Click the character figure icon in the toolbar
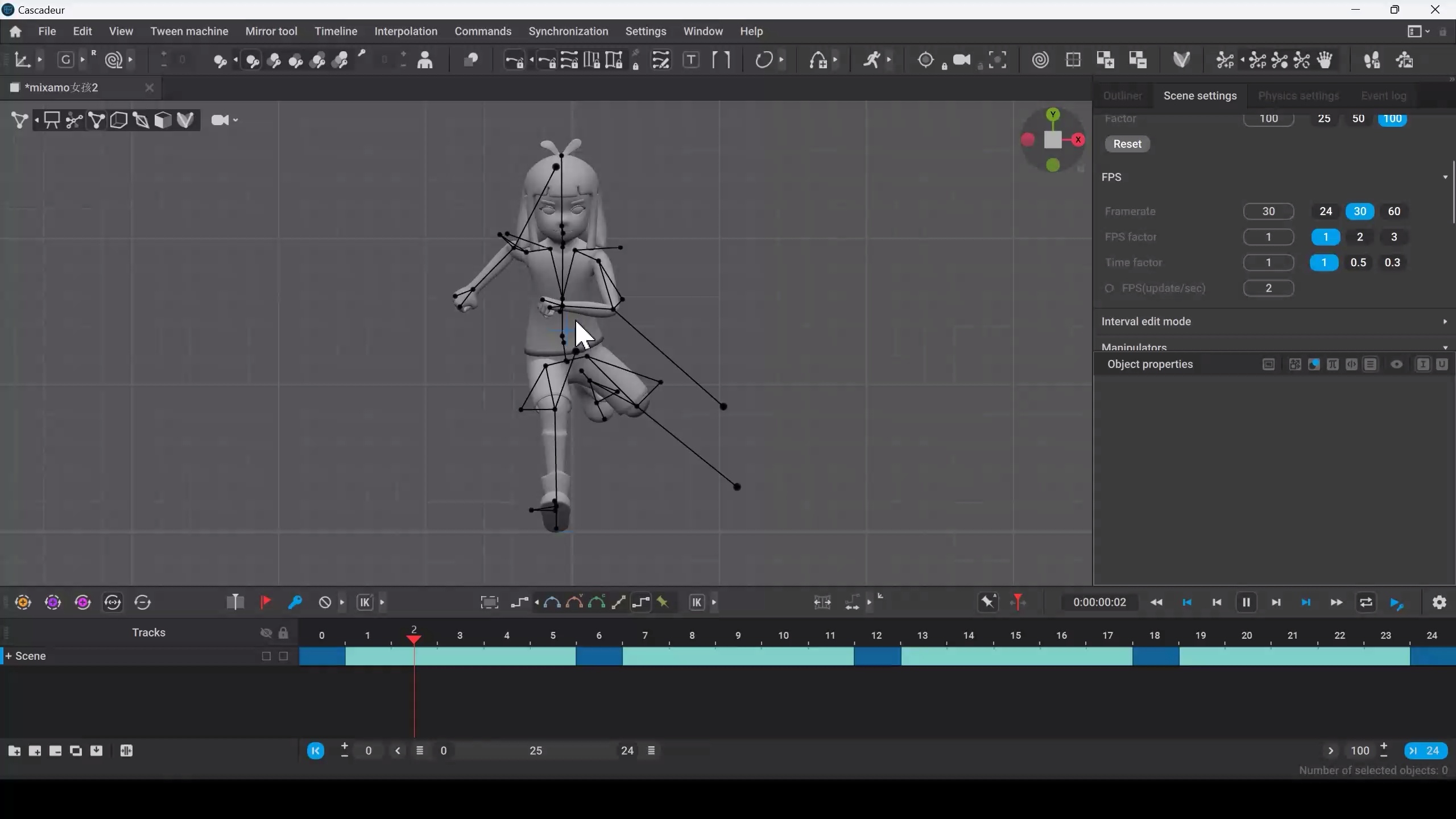The height and width of the screenshot is (819, 1456). click(425, 61)
